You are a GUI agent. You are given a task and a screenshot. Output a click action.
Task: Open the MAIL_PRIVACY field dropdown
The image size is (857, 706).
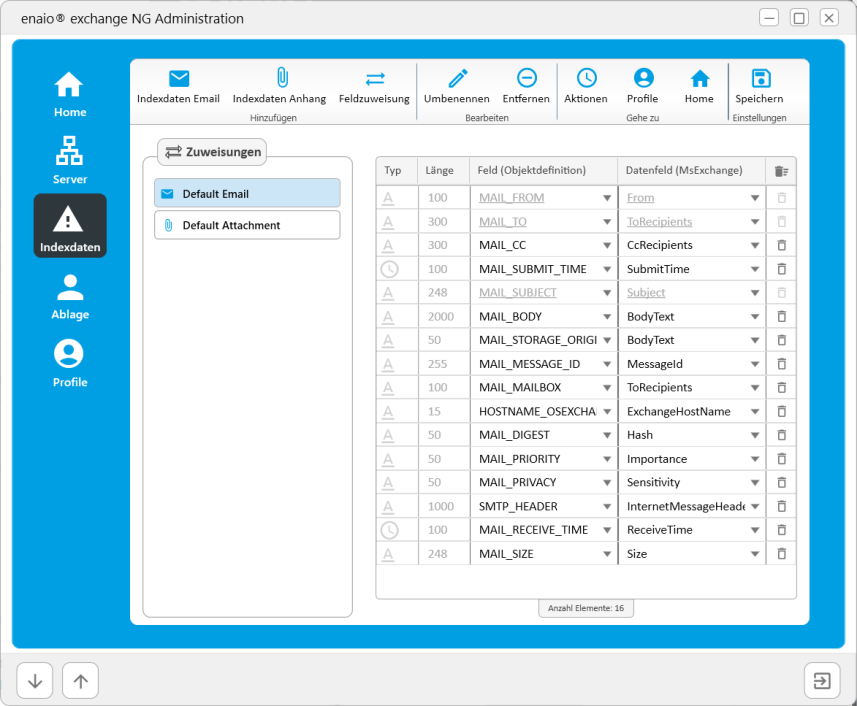click(x=607, y=483)
